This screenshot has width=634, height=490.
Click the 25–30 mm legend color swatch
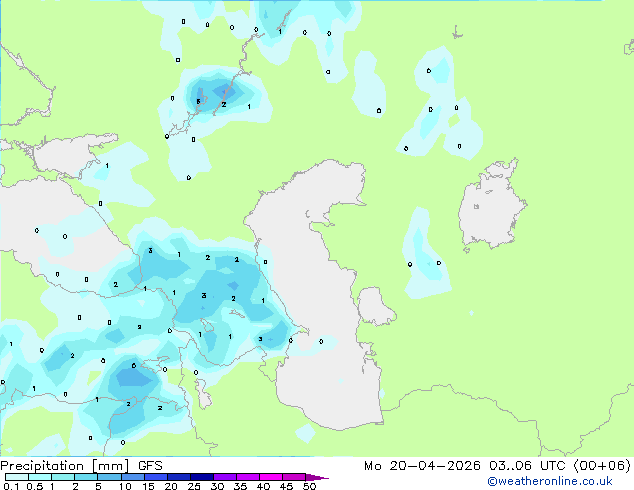(201, 477)
